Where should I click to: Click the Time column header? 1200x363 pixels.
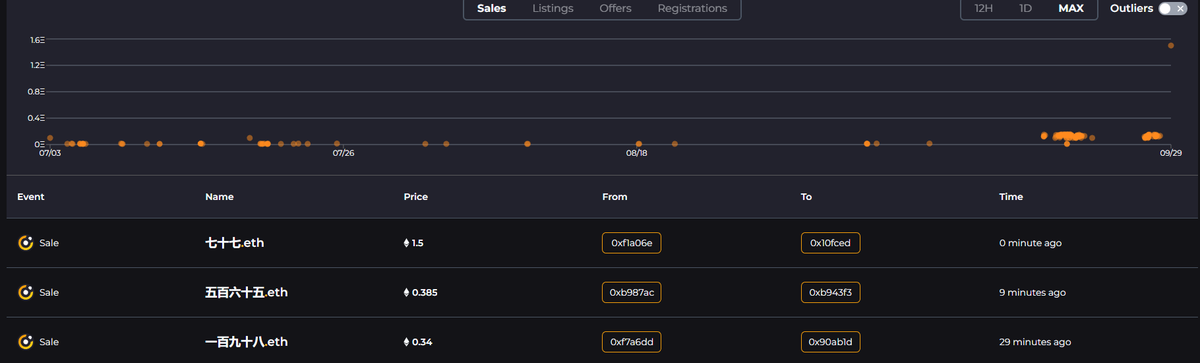tap(1011, 197)
